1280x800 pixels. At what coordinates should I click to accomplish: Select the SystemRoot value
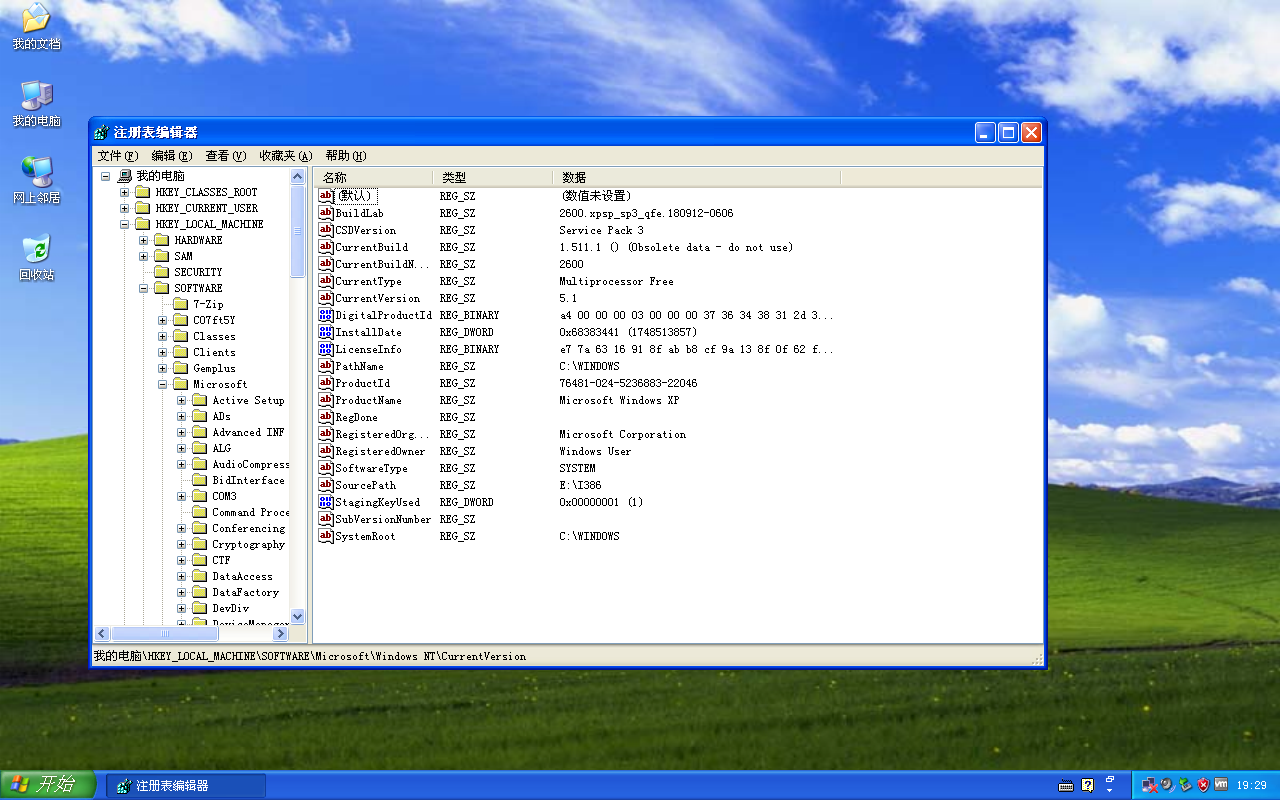[x=365, y=536]
